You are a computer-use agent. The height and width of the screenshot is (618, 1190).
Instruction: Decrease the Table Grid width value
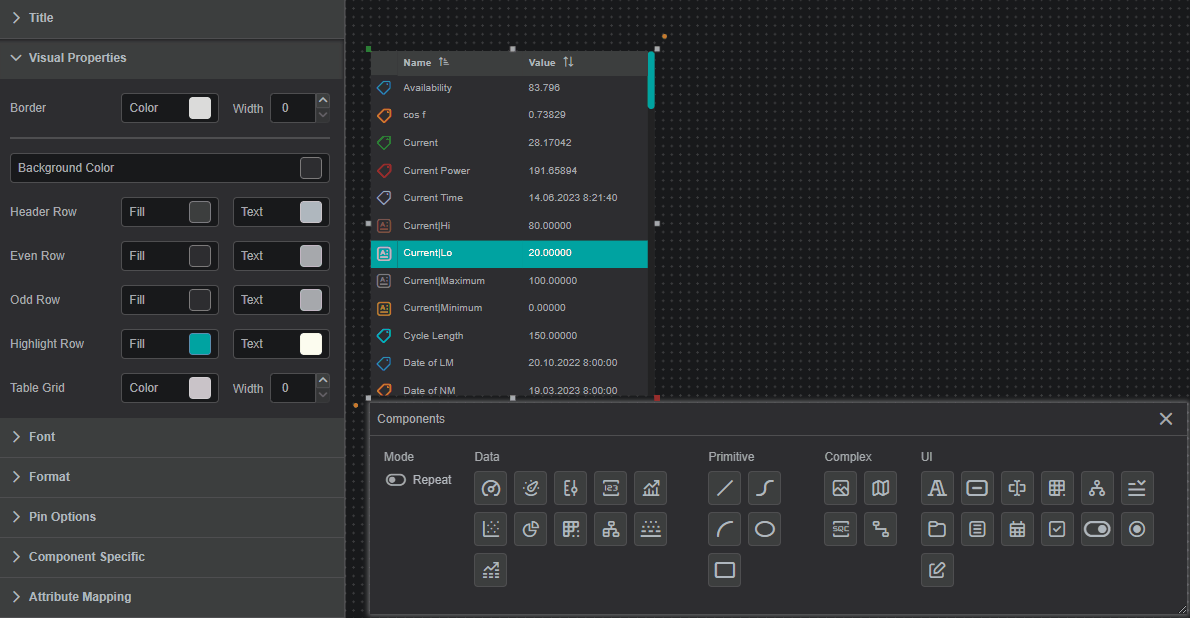(323, 396)
